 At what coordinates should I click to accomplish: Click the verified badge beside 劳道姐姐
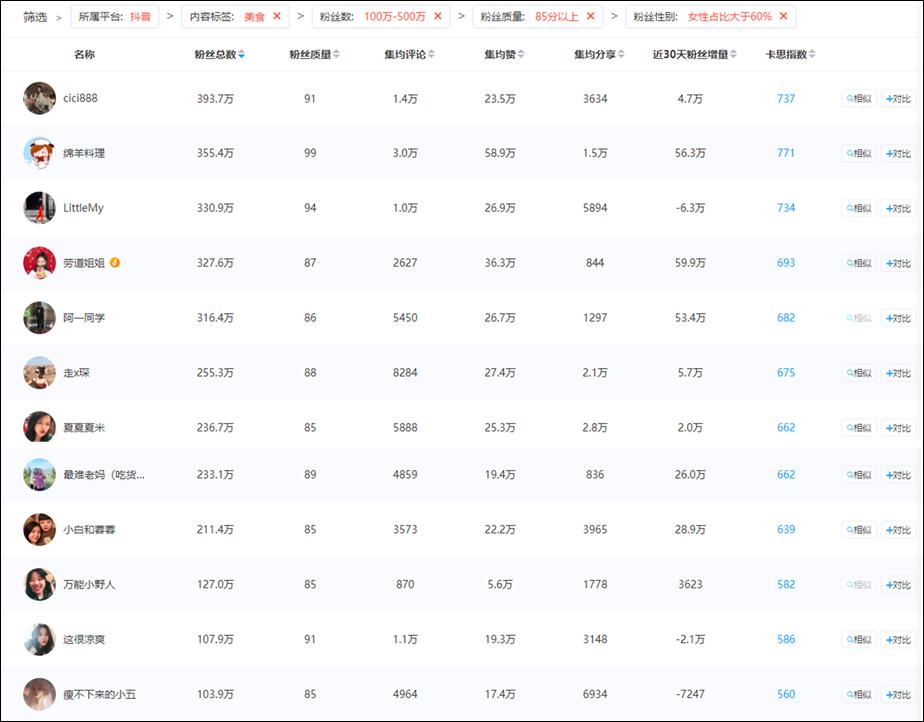point(115,262)
